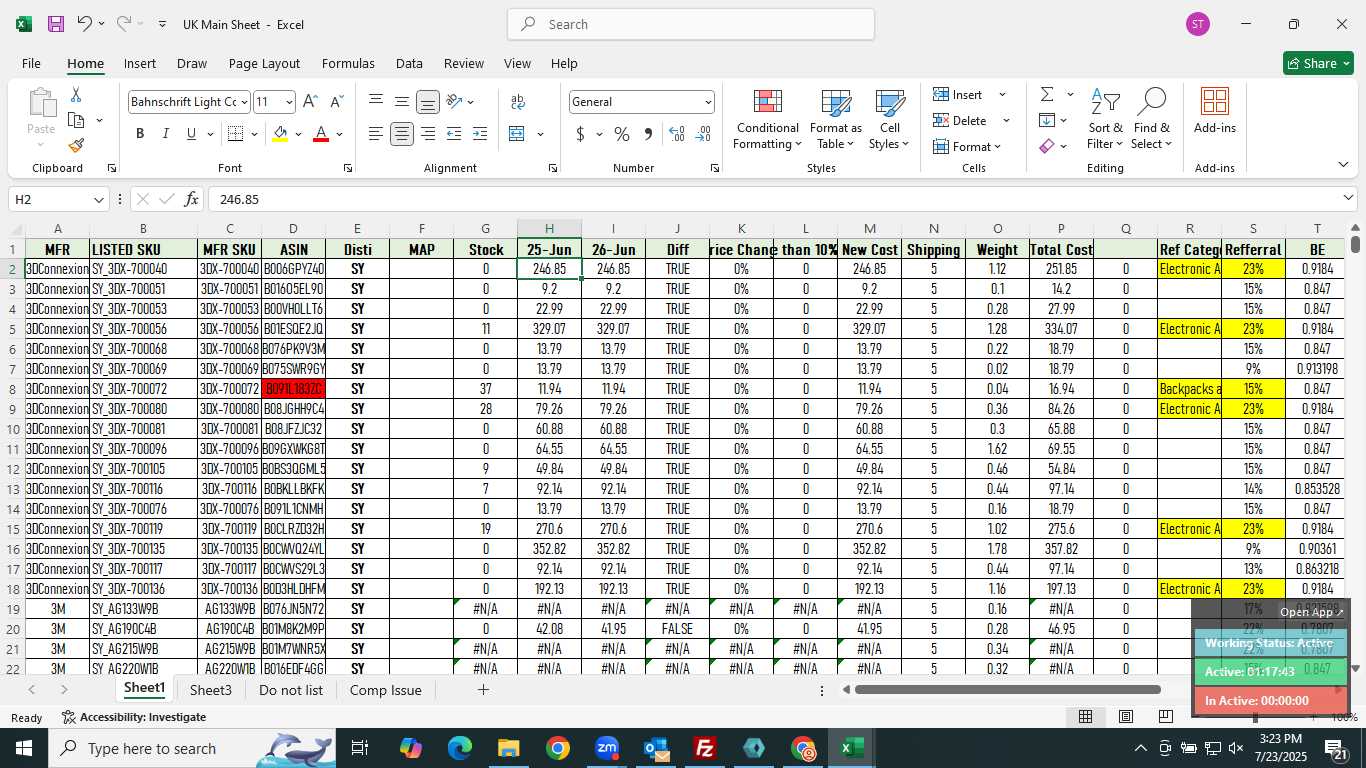Open the font name dropdown
This screenshot has height=768, width=1366.
coord(244,102)
